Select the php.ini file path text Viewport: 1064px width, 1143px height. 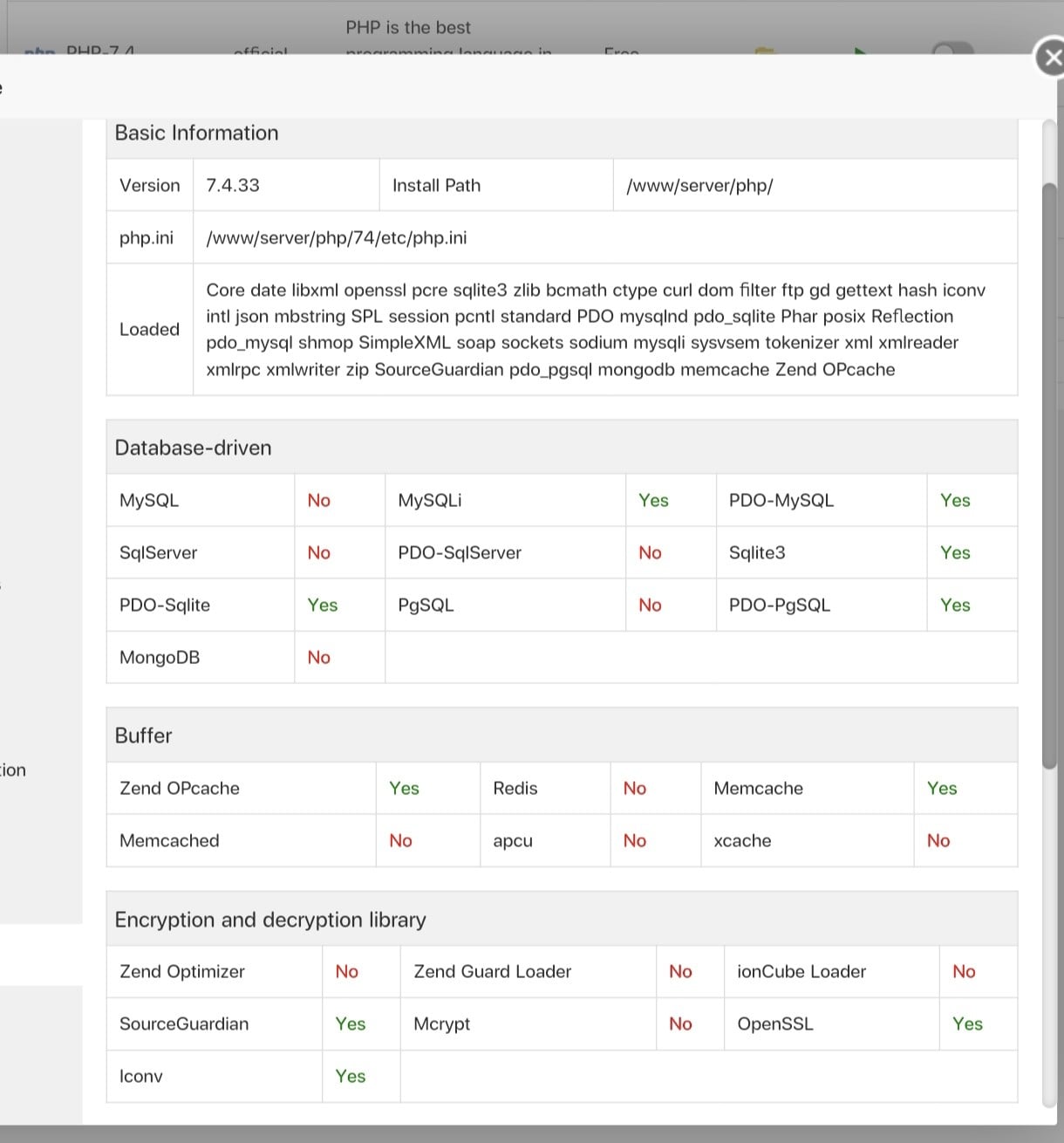336,237
